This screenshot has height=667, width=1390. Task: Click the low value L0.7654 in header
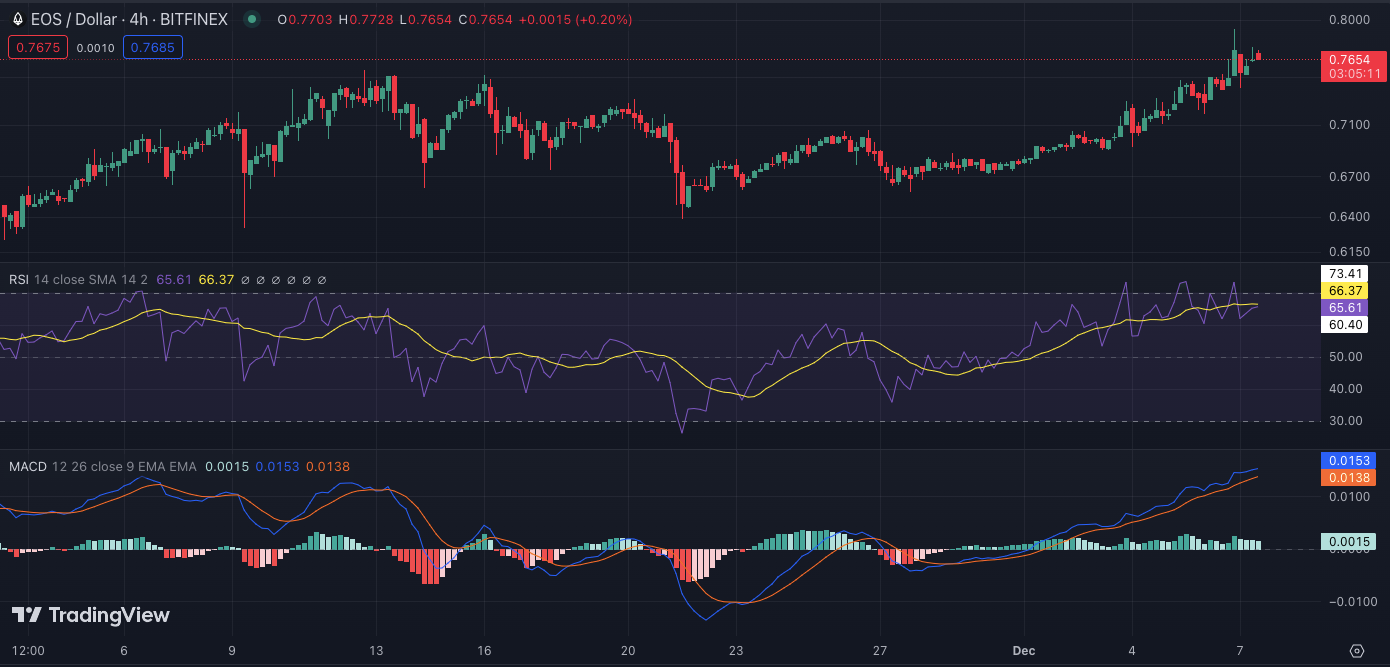coord(427,19)
